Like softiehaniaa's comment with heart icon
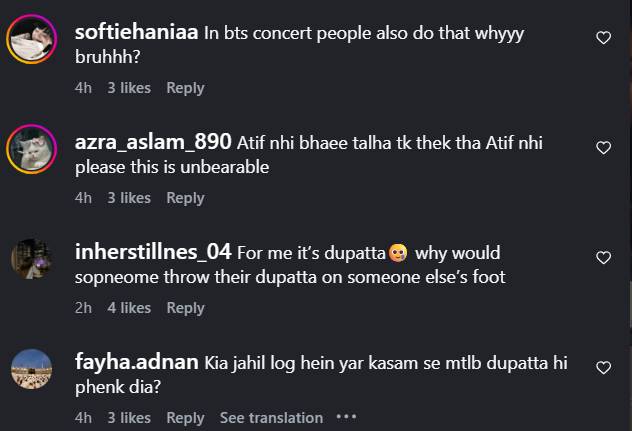 tap(603, 38)
